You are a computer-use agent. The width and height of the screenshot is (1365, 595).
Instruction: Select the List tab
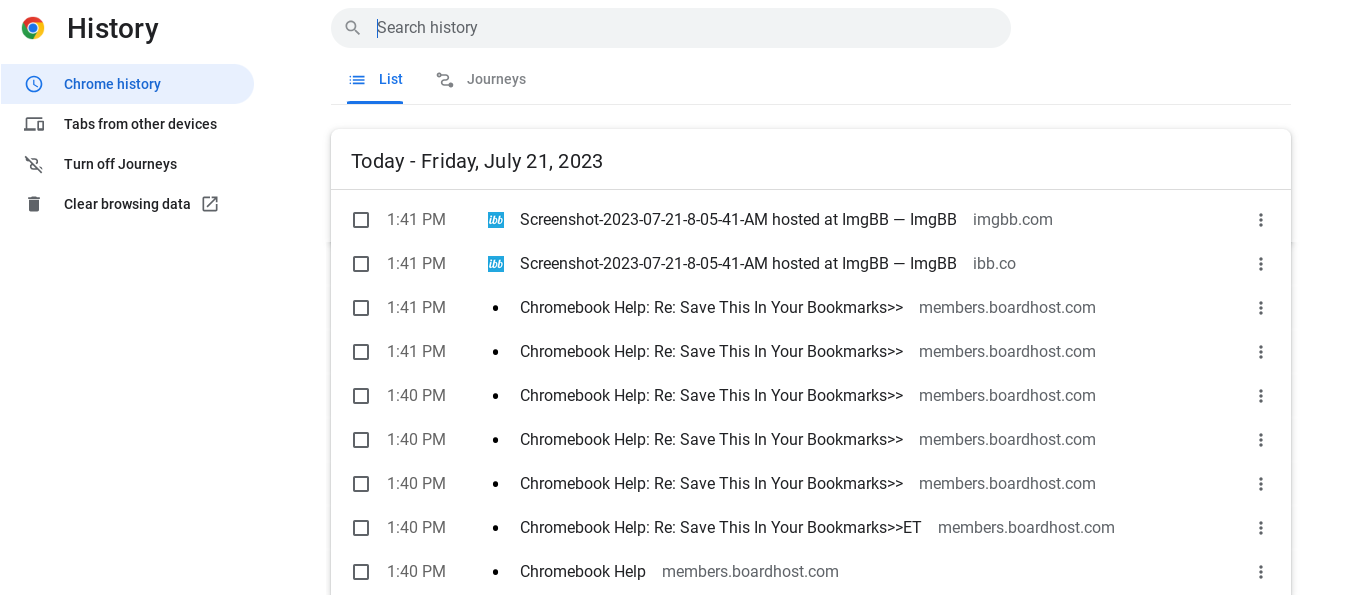(375, 80)
